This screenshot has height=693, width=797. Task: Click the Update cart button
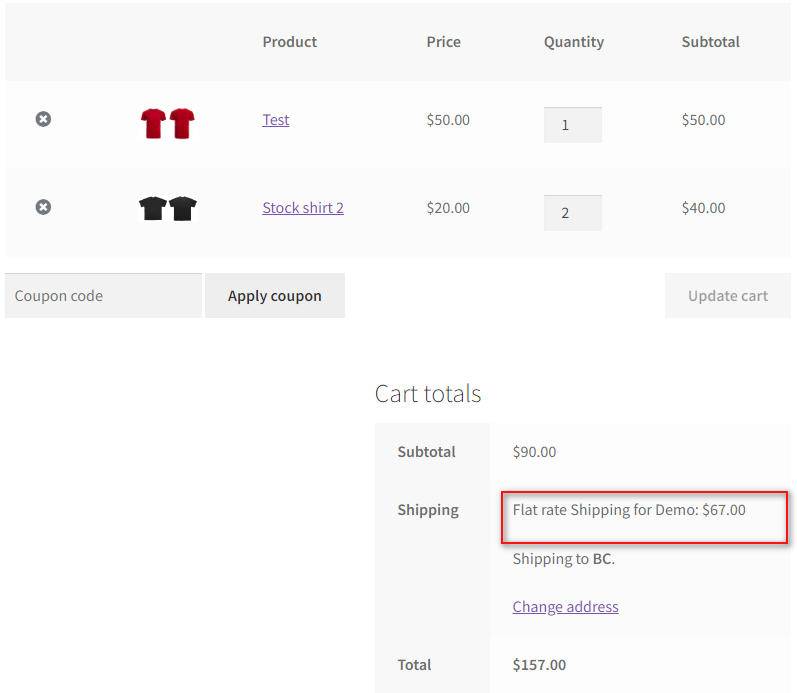[728, 295]
